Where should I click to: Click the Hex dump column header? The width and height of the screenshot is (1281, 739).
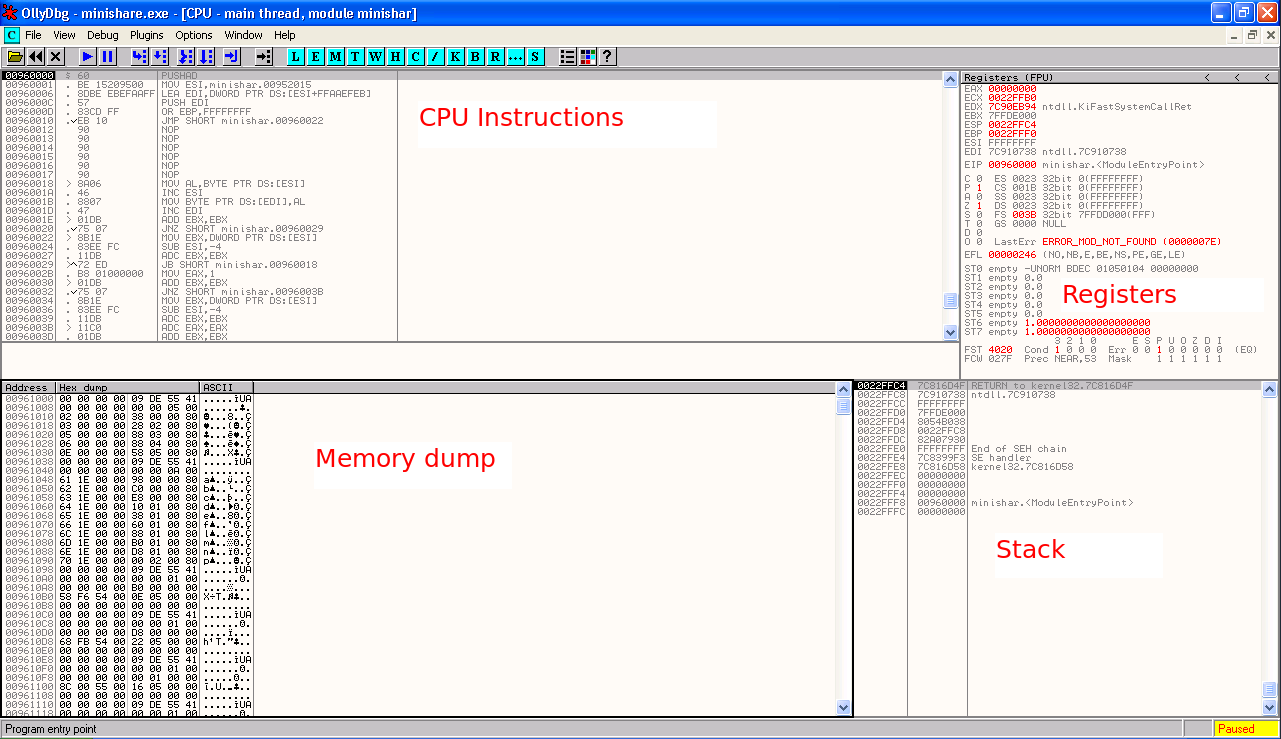click(x=127, y=387)
